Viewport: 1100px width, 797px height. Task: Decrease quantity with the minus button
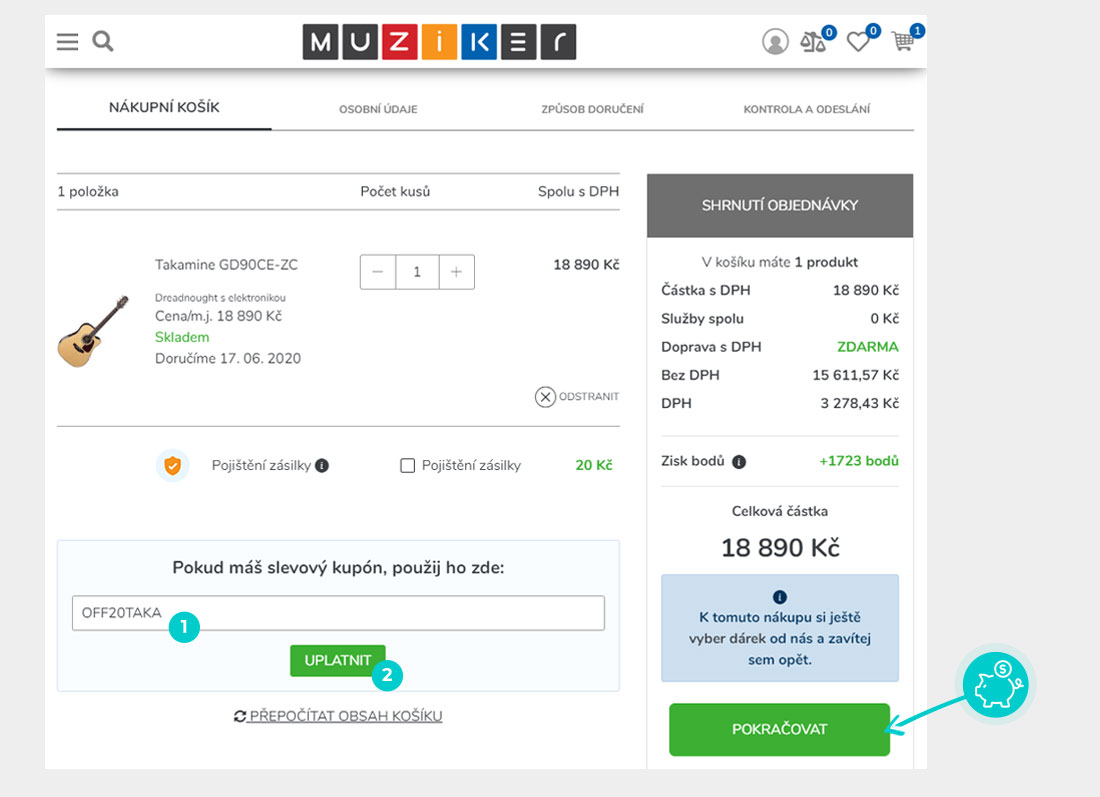click(x=378, y=272)
